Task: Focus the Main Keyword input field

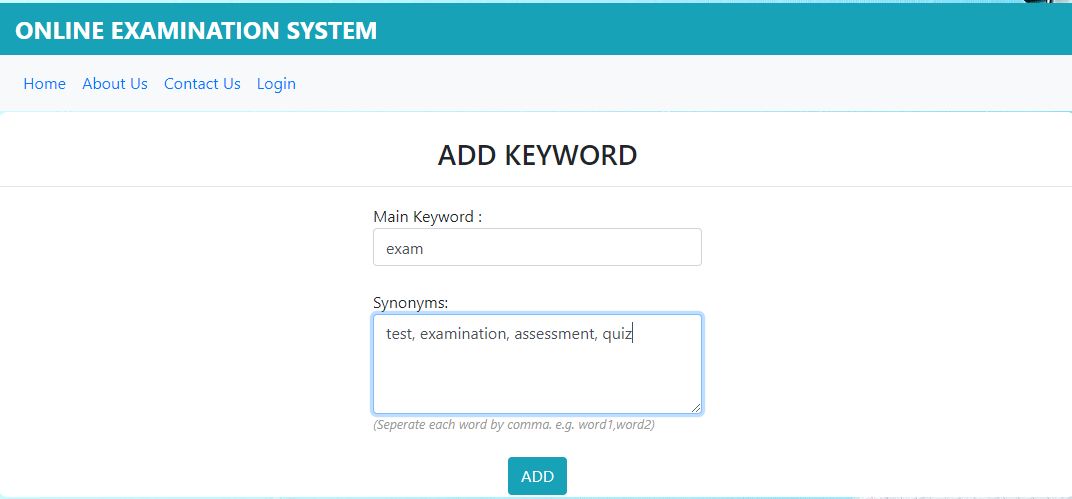Action: (537, 247)
